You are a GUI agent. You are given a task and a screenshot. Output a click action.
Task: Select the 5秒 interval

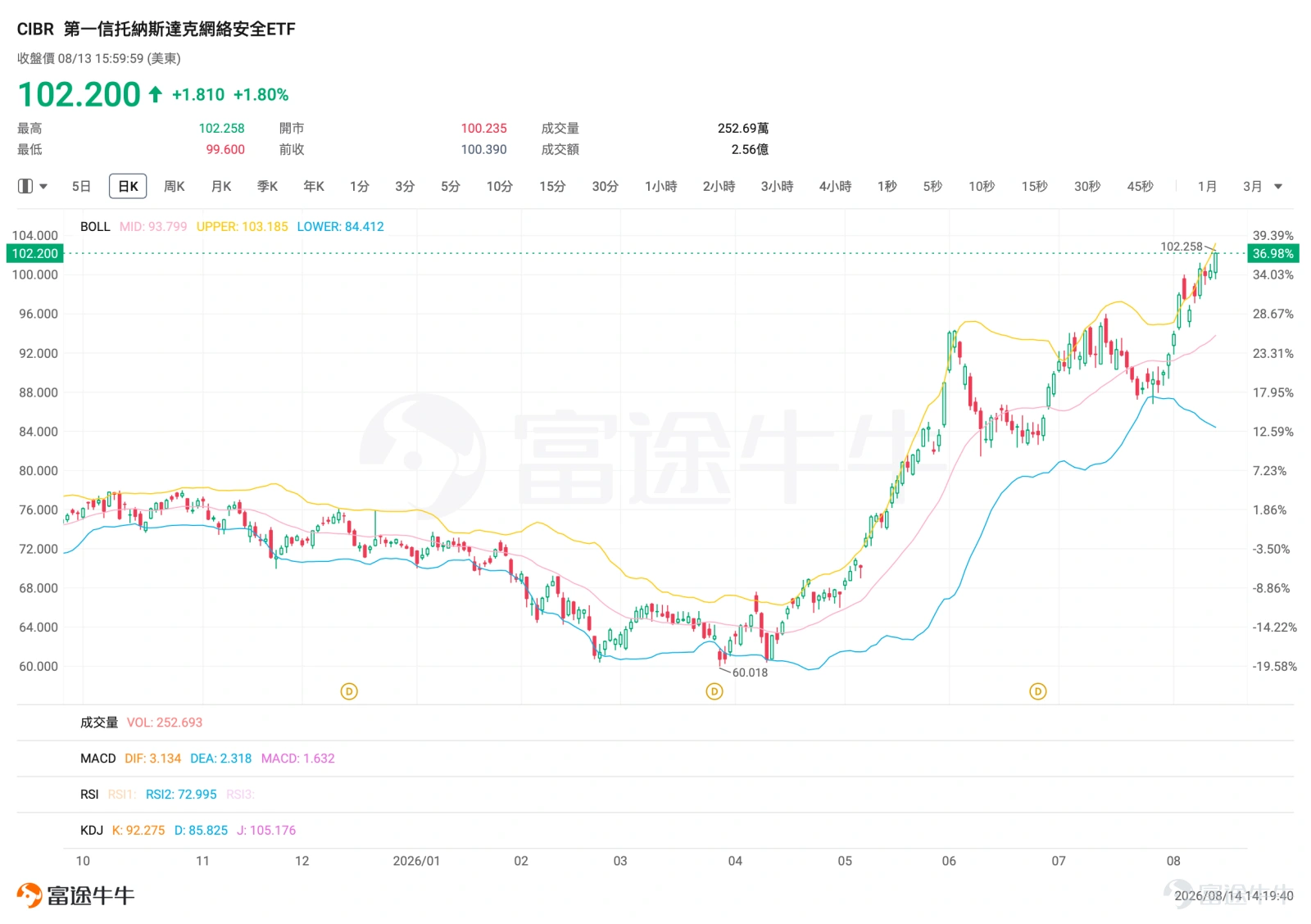tap(932, 187)
